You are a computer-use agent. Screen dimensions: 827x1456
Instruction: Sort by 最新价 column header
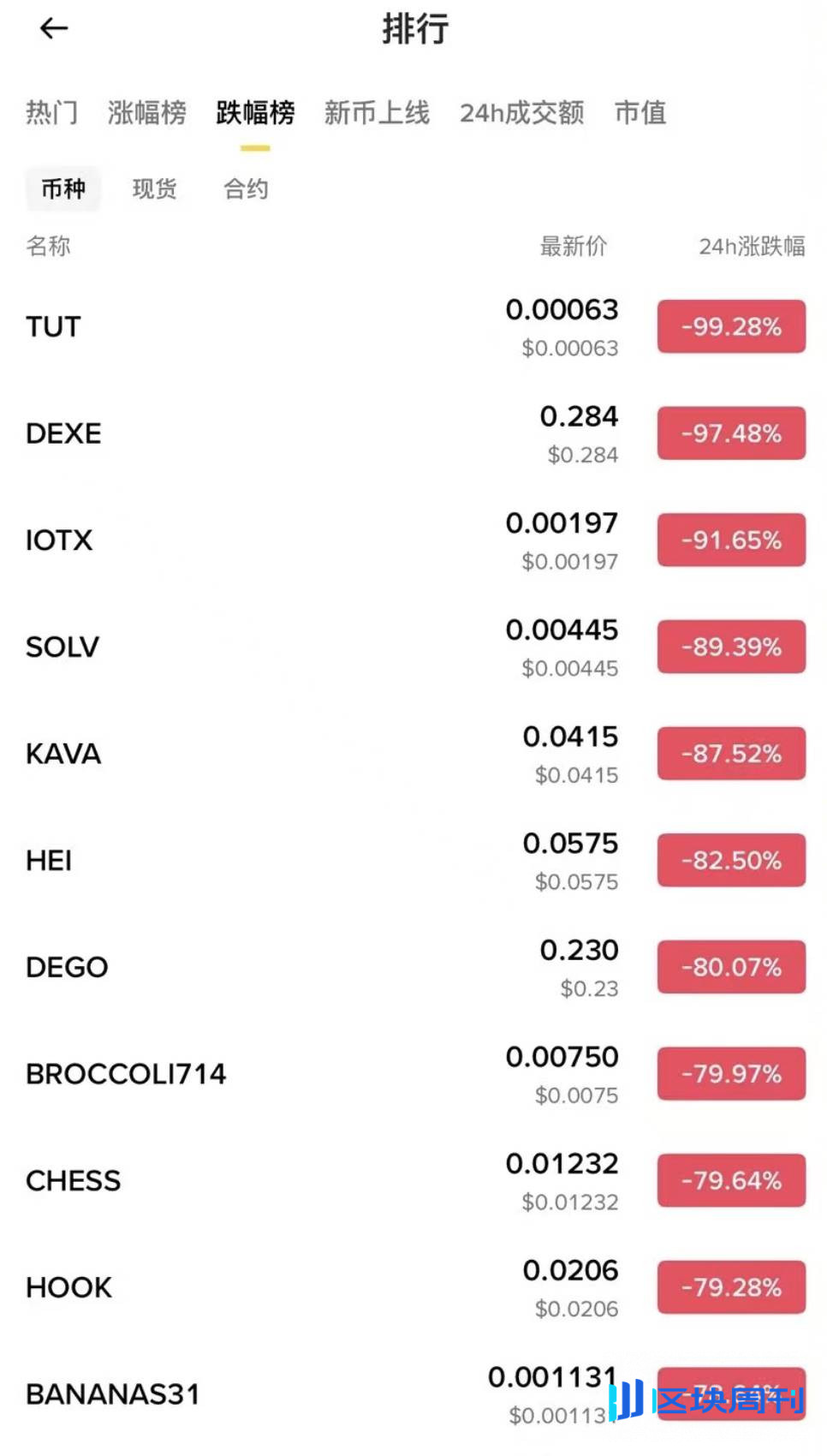(x=573, y=247)
